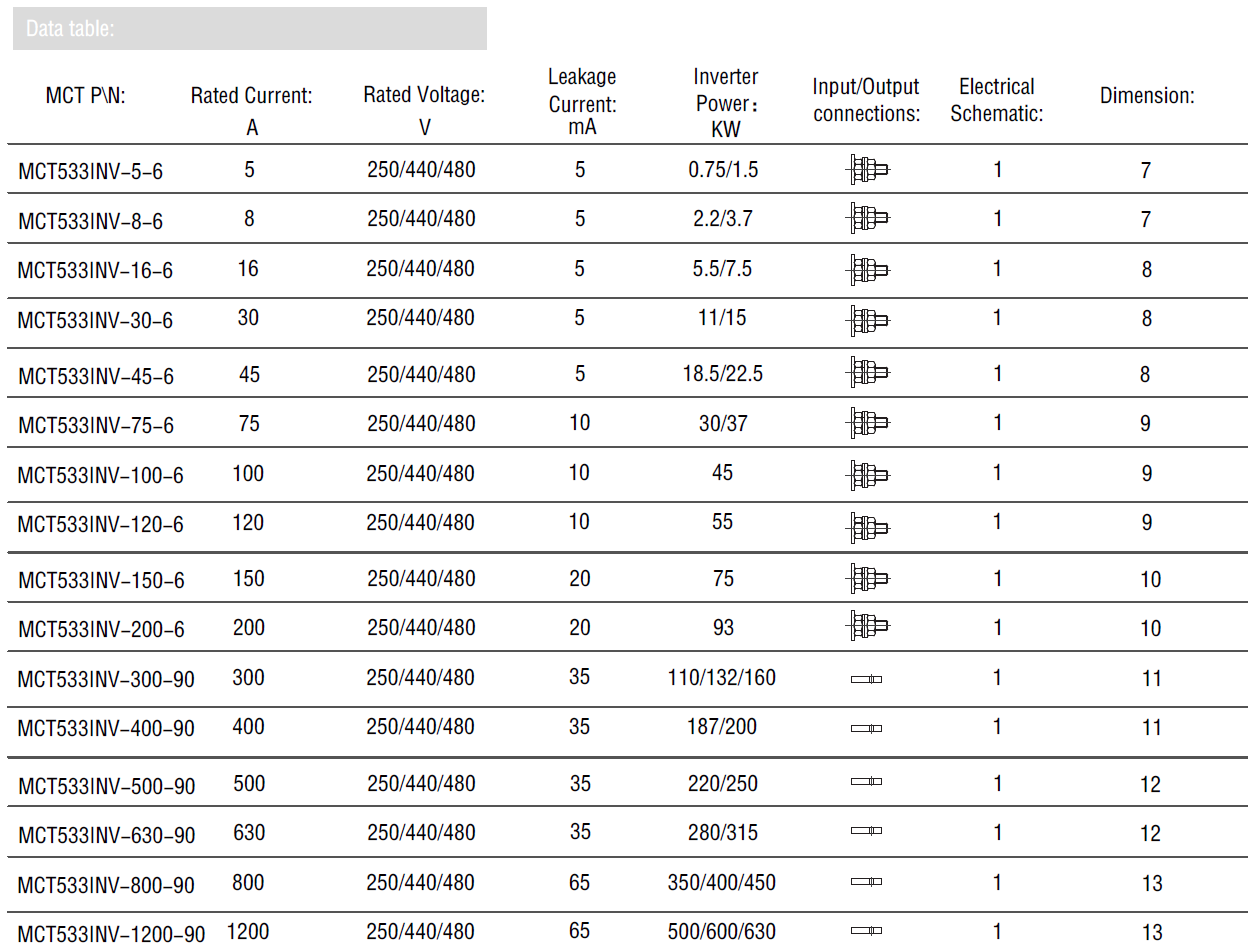Screen dimensions: 1253x951
Task: Click connector icon in MCT533INV-100-6 row
Action: coord(867,474)
